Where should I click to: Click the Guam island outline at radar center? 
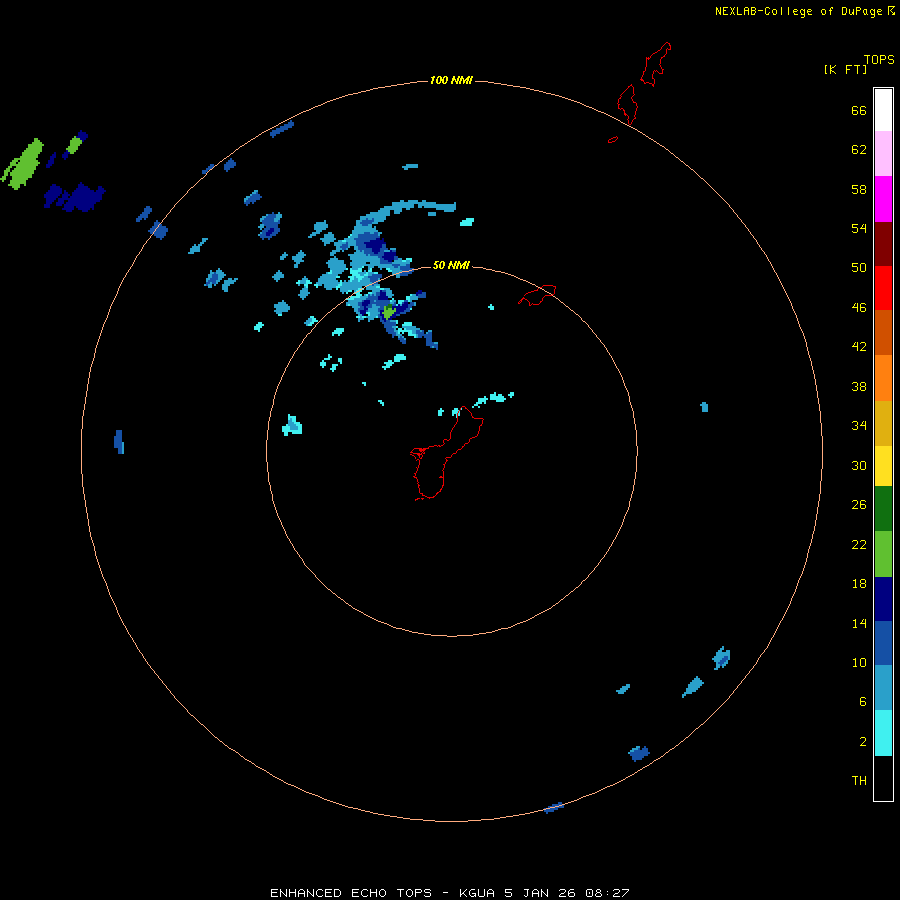447,453
